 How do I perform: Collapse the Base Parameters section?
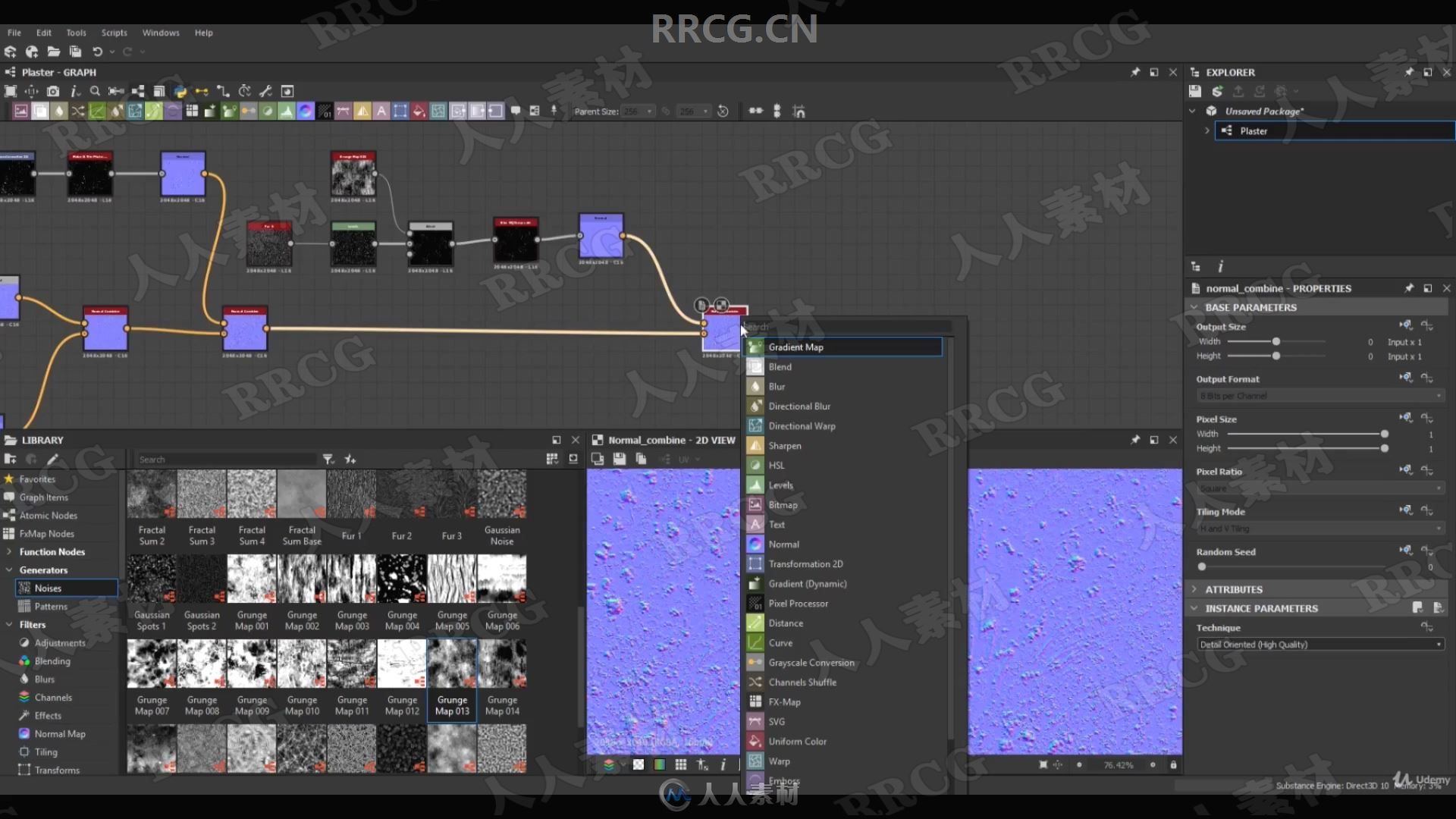click(x=1194, y=307)
